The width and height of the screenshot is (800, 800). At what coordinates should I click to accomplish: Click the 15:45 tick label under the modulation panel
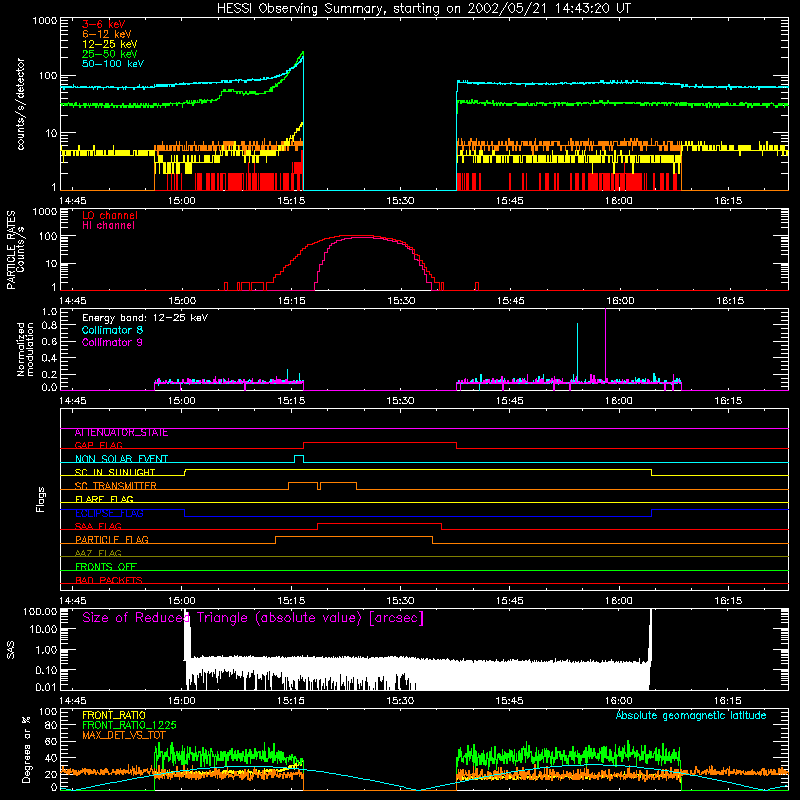click(510, 401)
